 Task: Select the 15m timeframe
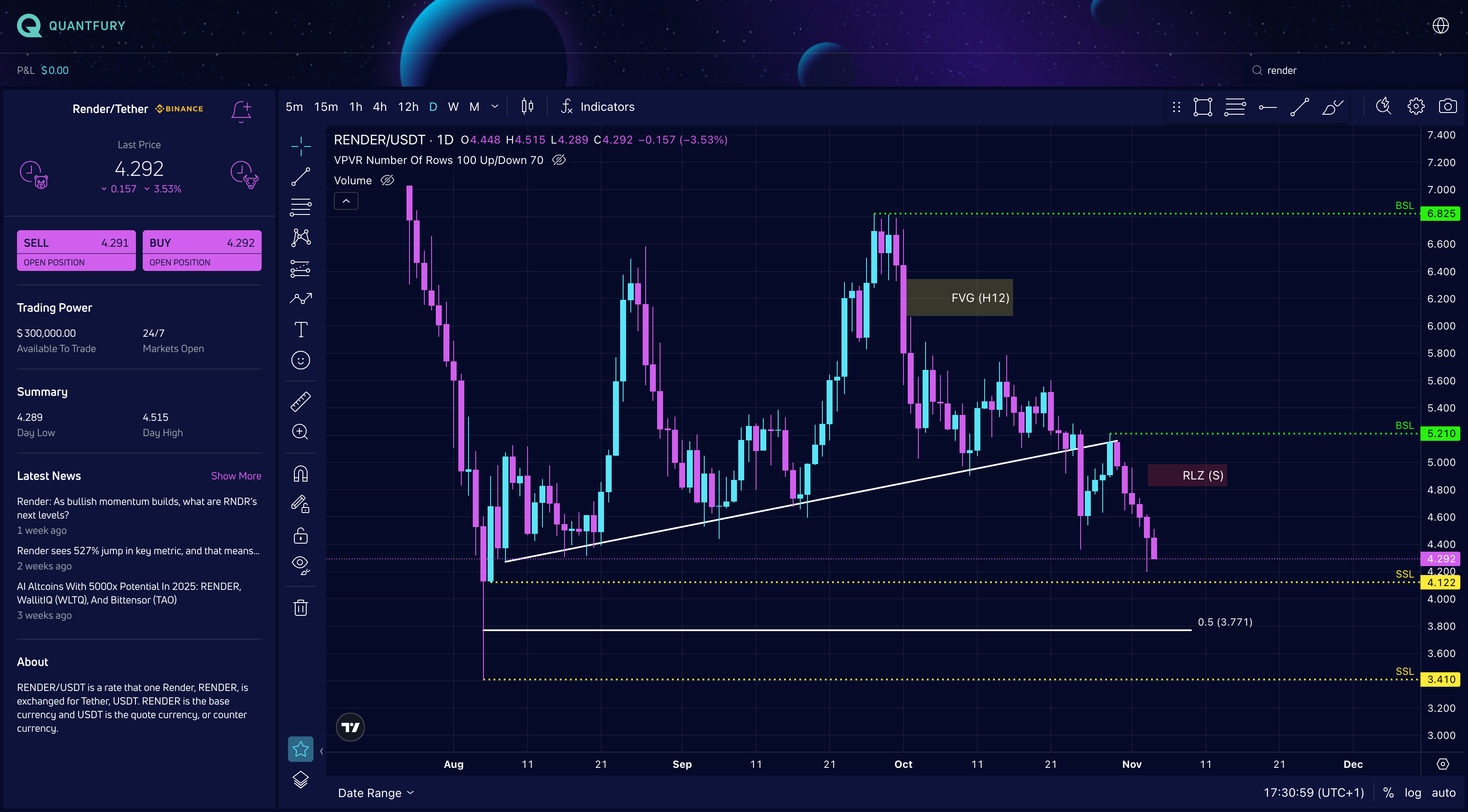click(x=326, y=107)
